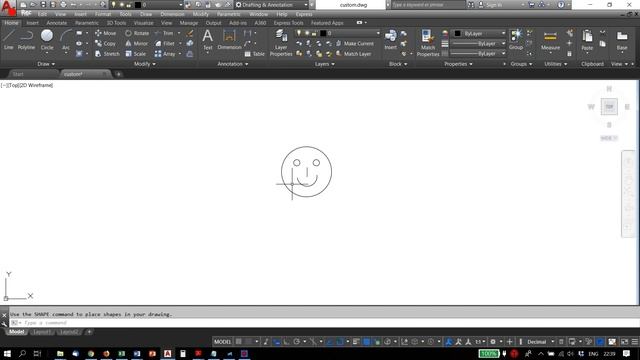Click the Paste icon
The image size is (640, 360).
[587, 40]
